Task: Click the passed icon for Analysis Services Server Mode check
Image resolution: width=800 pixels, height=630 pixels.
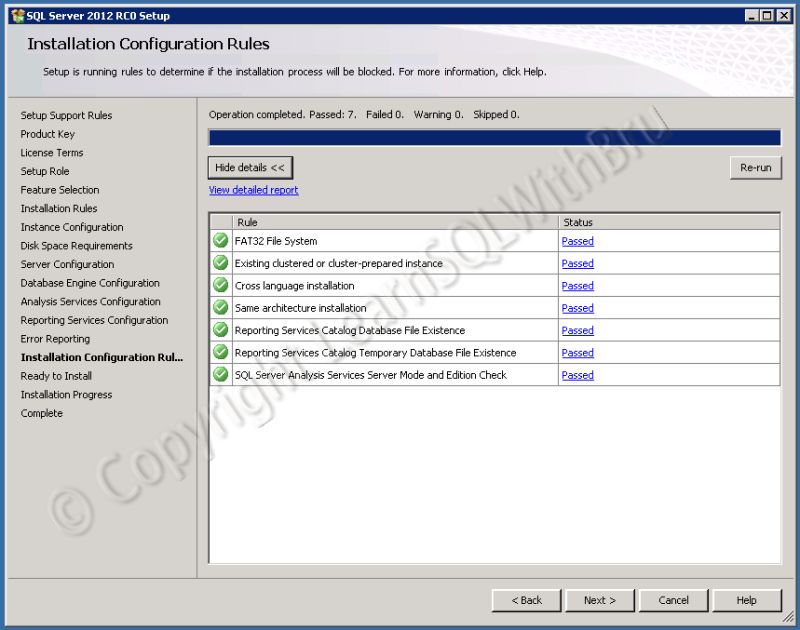Action: pos(220,375)
